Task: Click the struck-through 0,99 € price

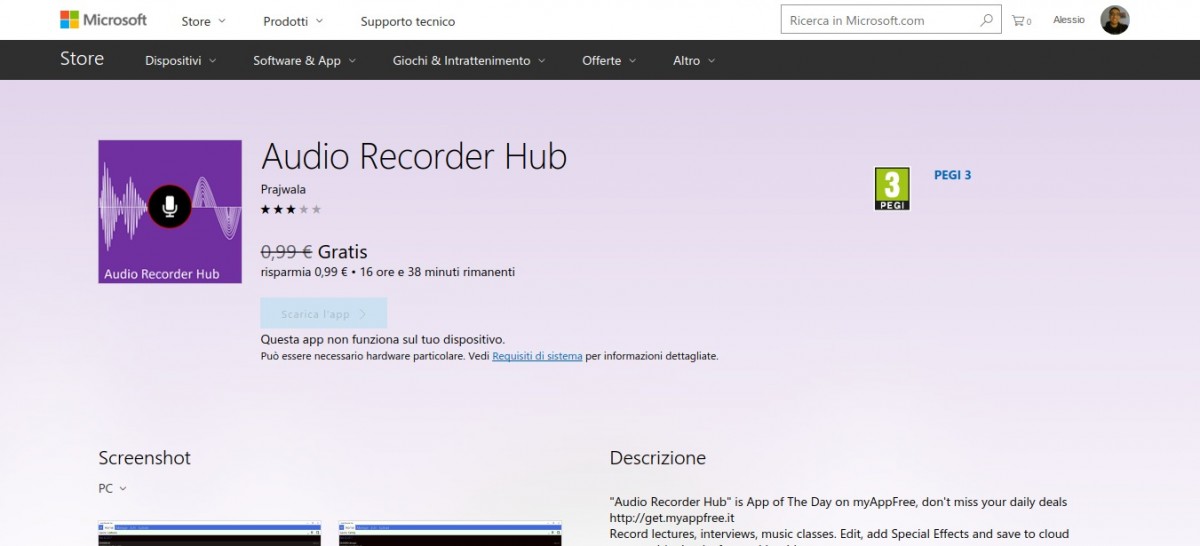Action: click(287, 252)
